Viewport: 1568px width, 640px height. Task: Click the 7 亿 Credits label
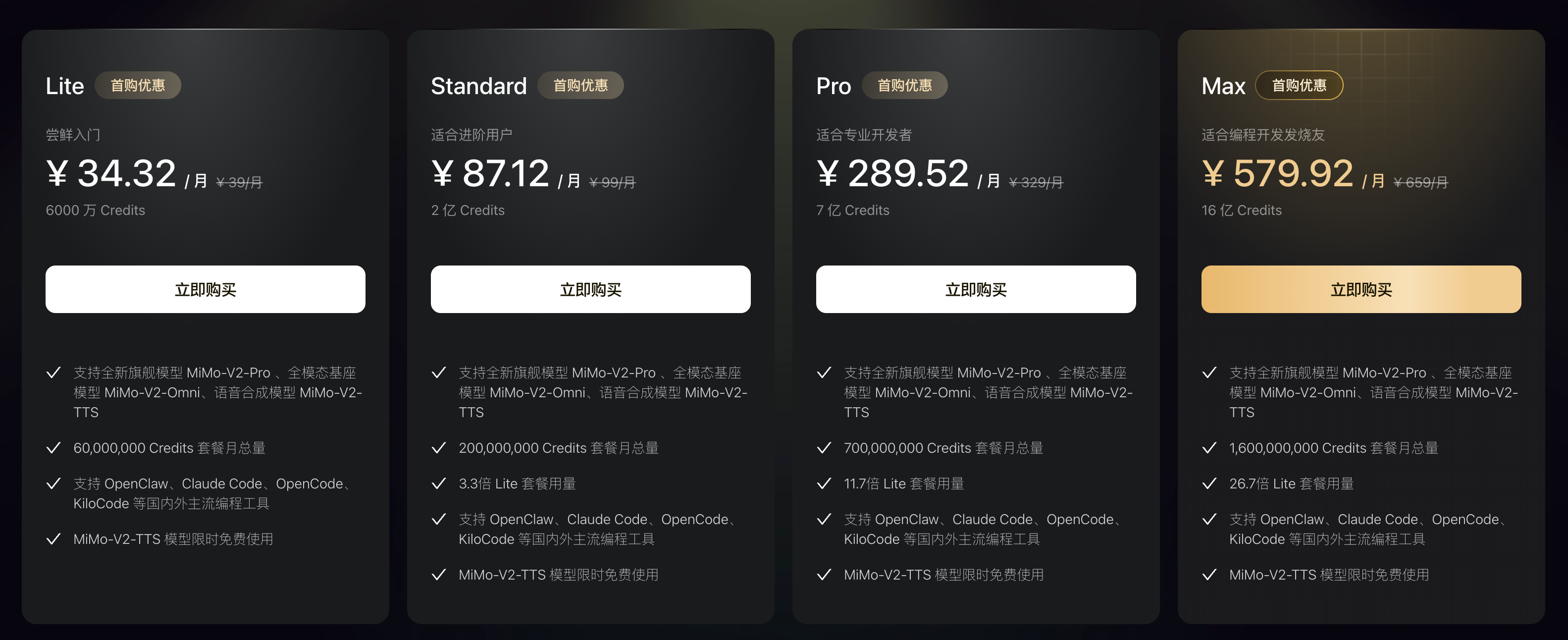pyautogui.click(x=852, y=210)
